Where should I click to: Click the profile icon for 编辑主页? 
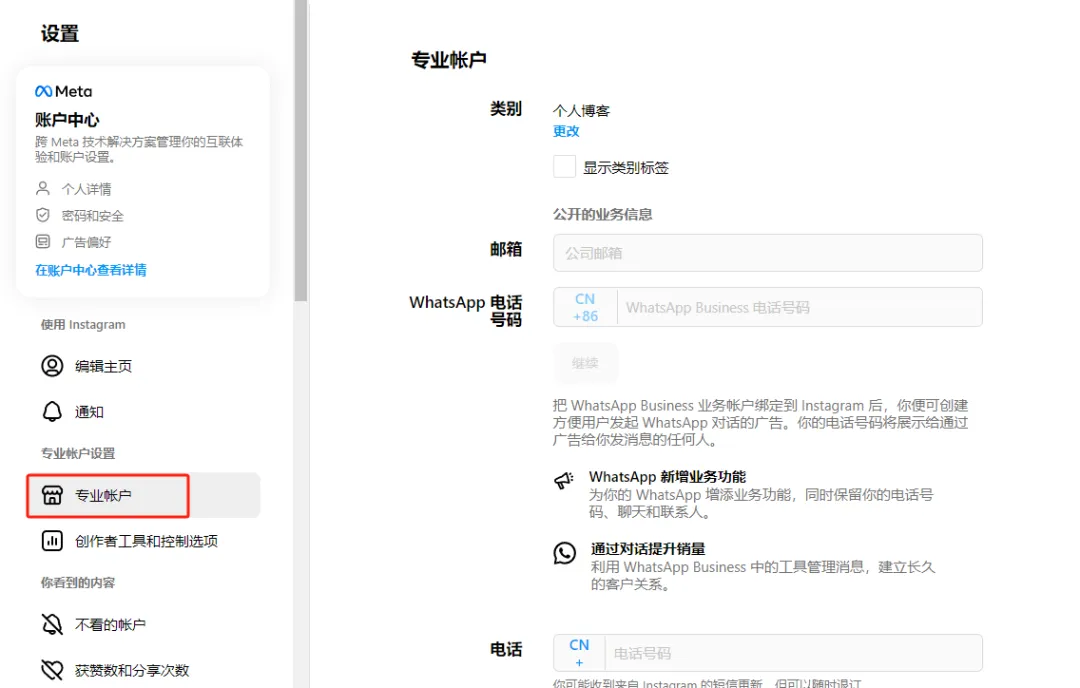tap(52, 366)
